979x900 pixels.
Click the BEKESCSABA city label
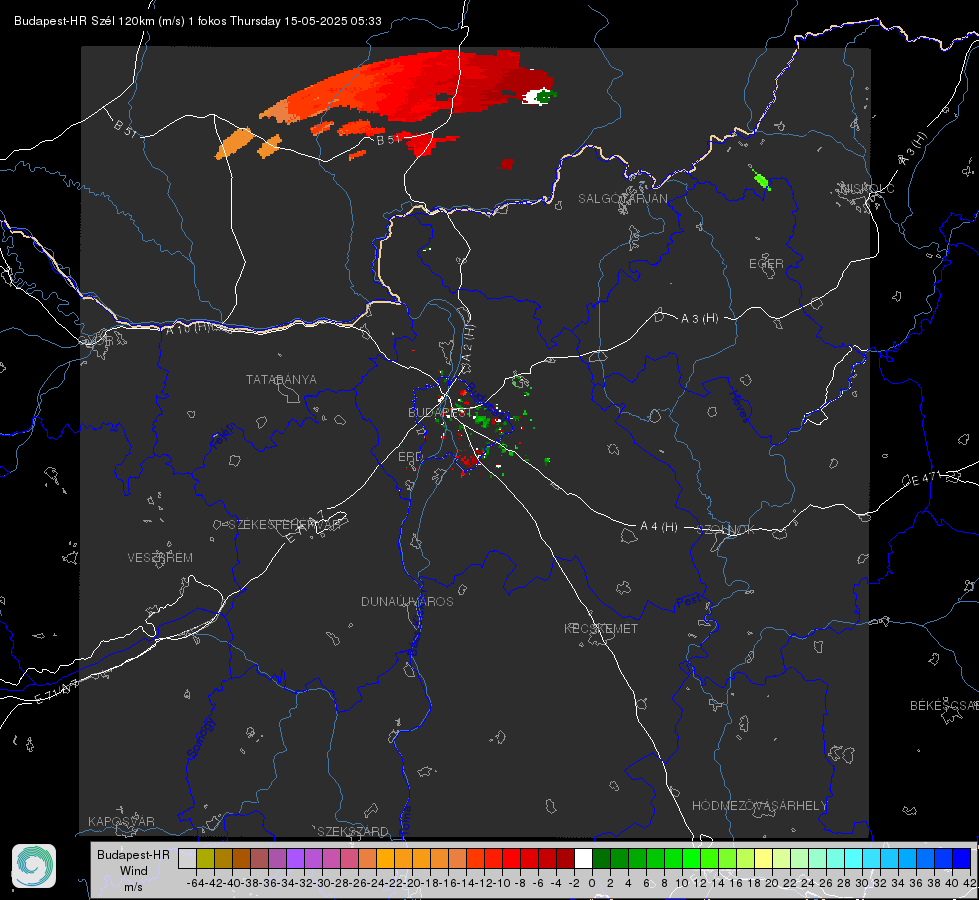(x=944, y=706)
